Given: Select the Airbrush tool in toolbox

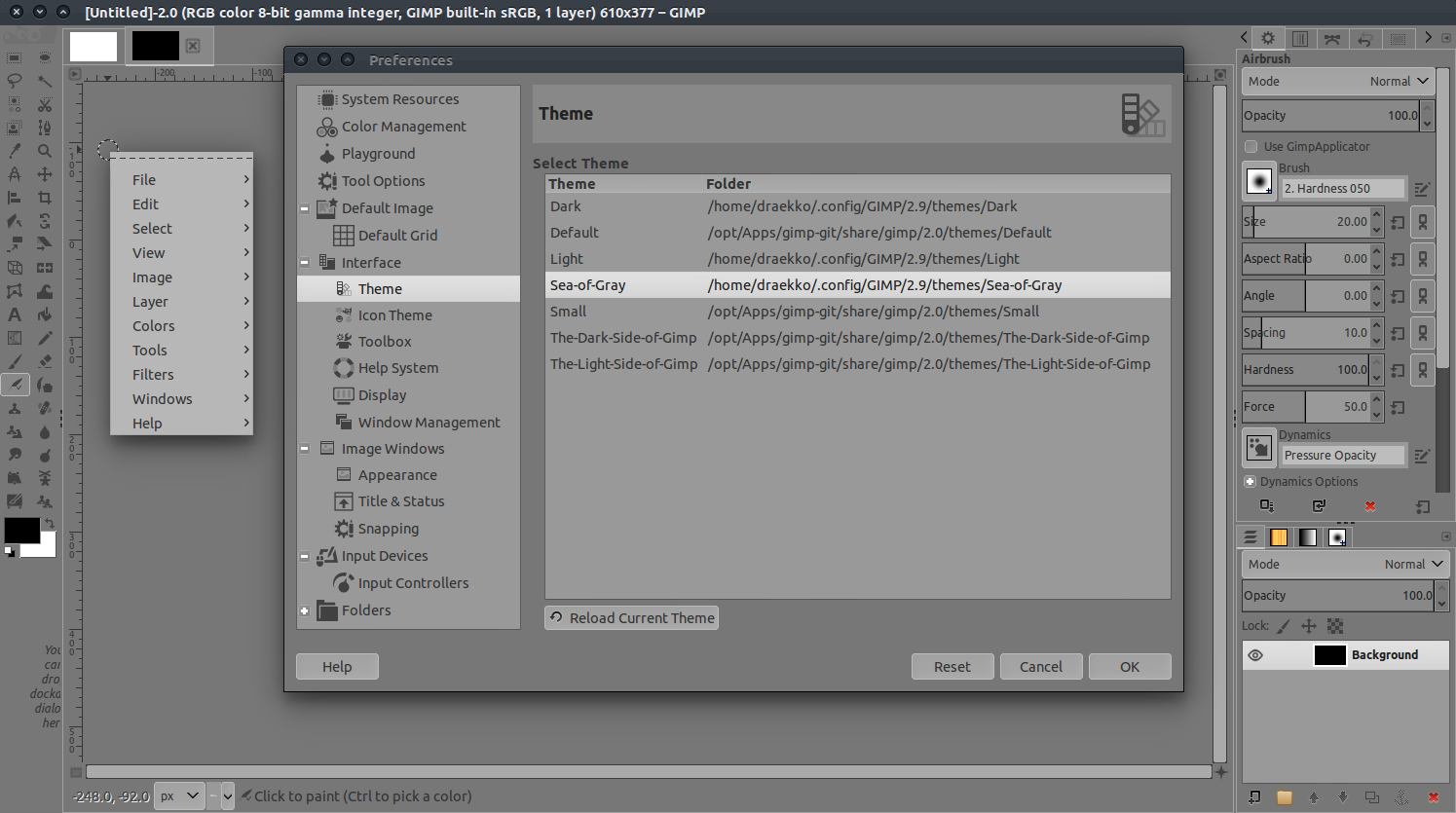Looking at the screenshot, I should (15, 385).
